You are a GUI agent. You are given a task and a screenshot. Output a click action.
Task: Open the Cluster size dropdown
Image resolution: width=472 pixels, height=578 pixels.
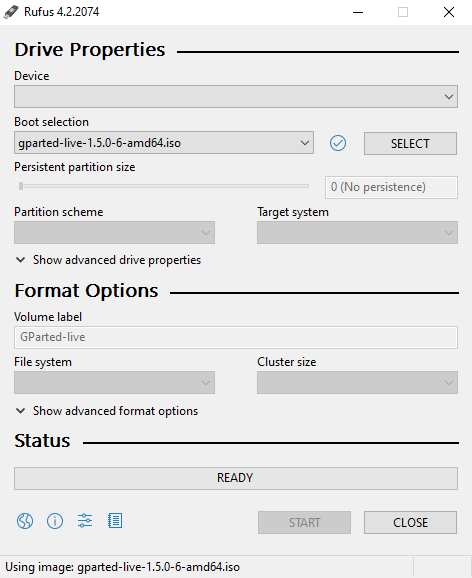[x=357, y=383]
